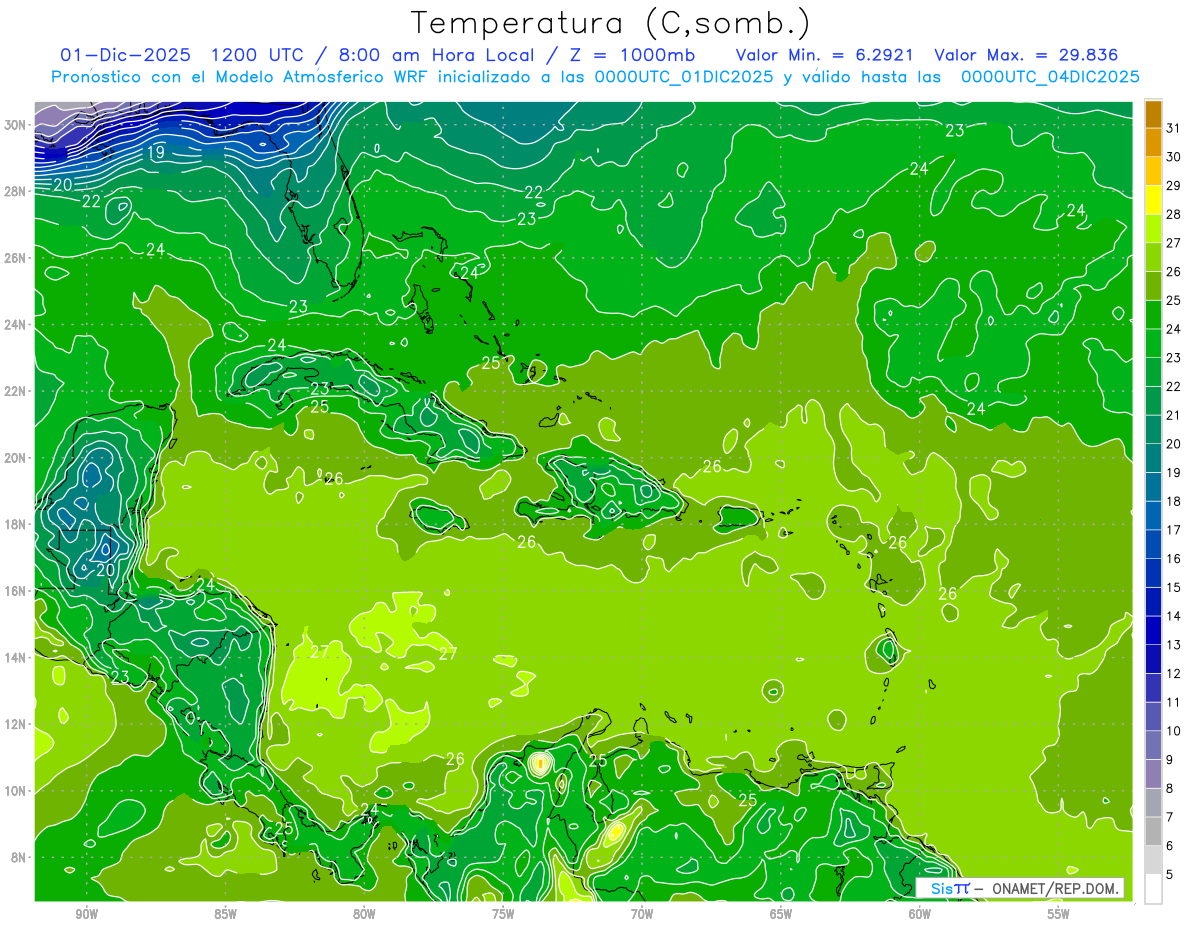Click the 75W longitude axis label
Viewport: 1200px width, 927px height.
(503, 915)
